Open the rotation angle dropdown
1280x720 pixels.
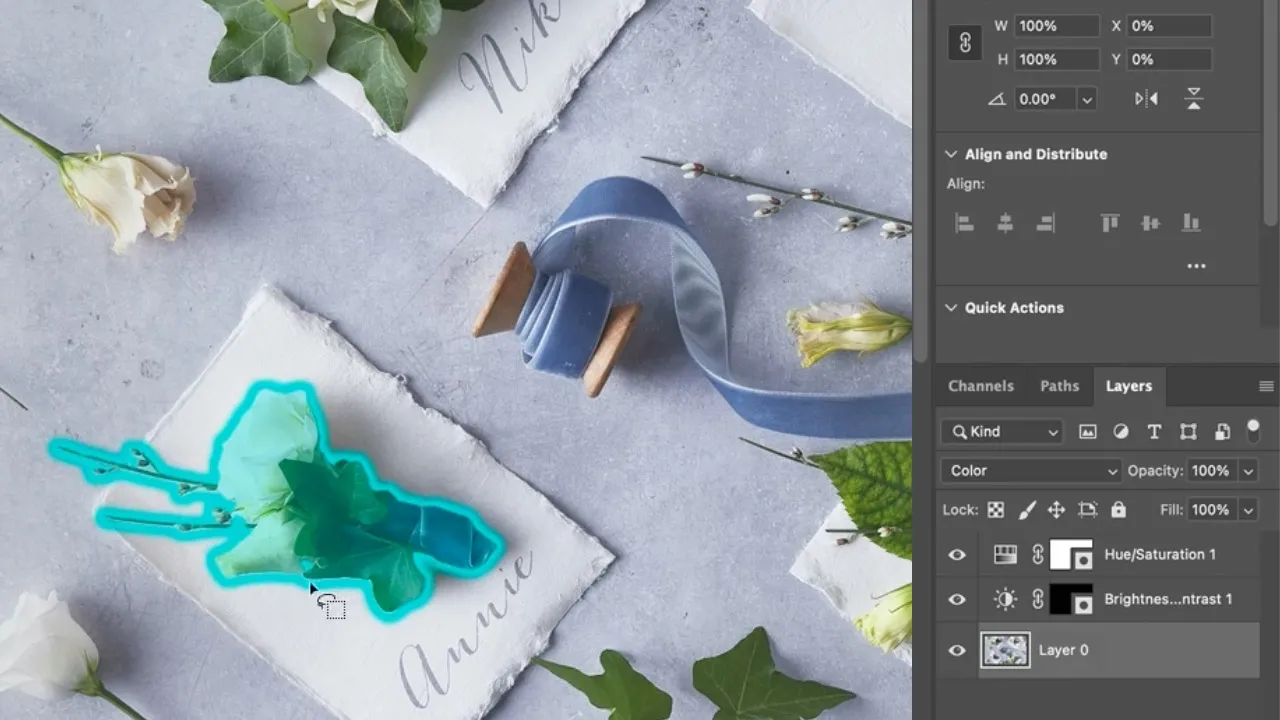pyautogui.click(x=1087, y=99)
